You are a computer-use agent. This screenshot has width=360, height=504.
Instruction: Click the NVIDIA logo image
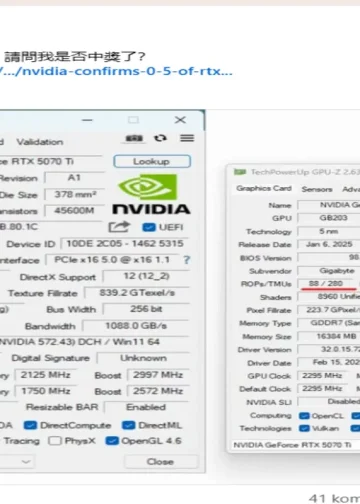[151, 194]
